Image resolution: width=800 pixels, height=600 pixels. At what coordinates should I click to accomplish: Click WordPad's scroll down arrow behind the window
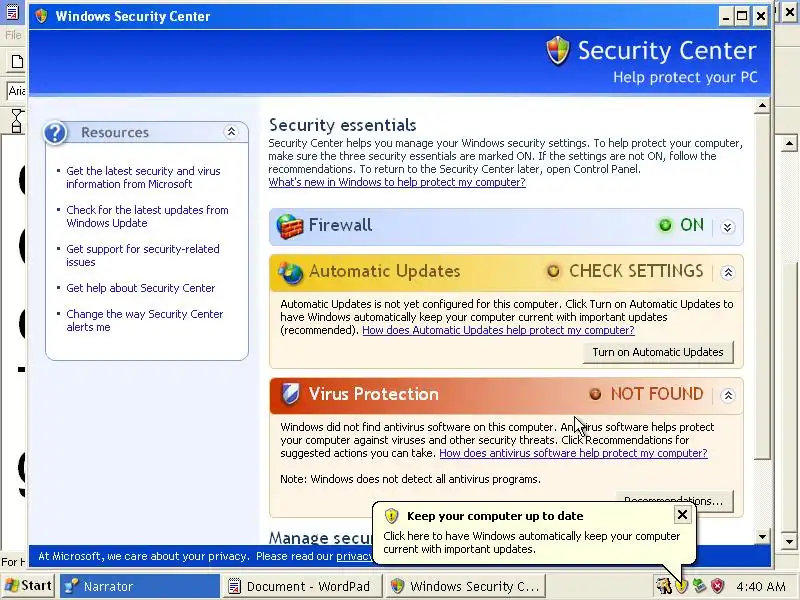tap(789, 542)
